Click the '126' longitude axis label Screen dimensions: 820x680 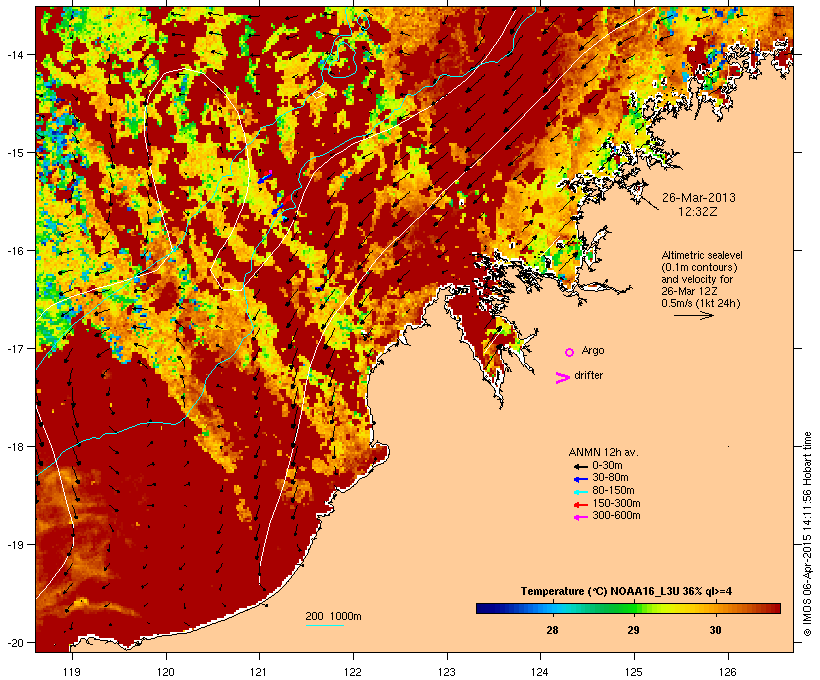pyautogui.click(x=728, y=672)
